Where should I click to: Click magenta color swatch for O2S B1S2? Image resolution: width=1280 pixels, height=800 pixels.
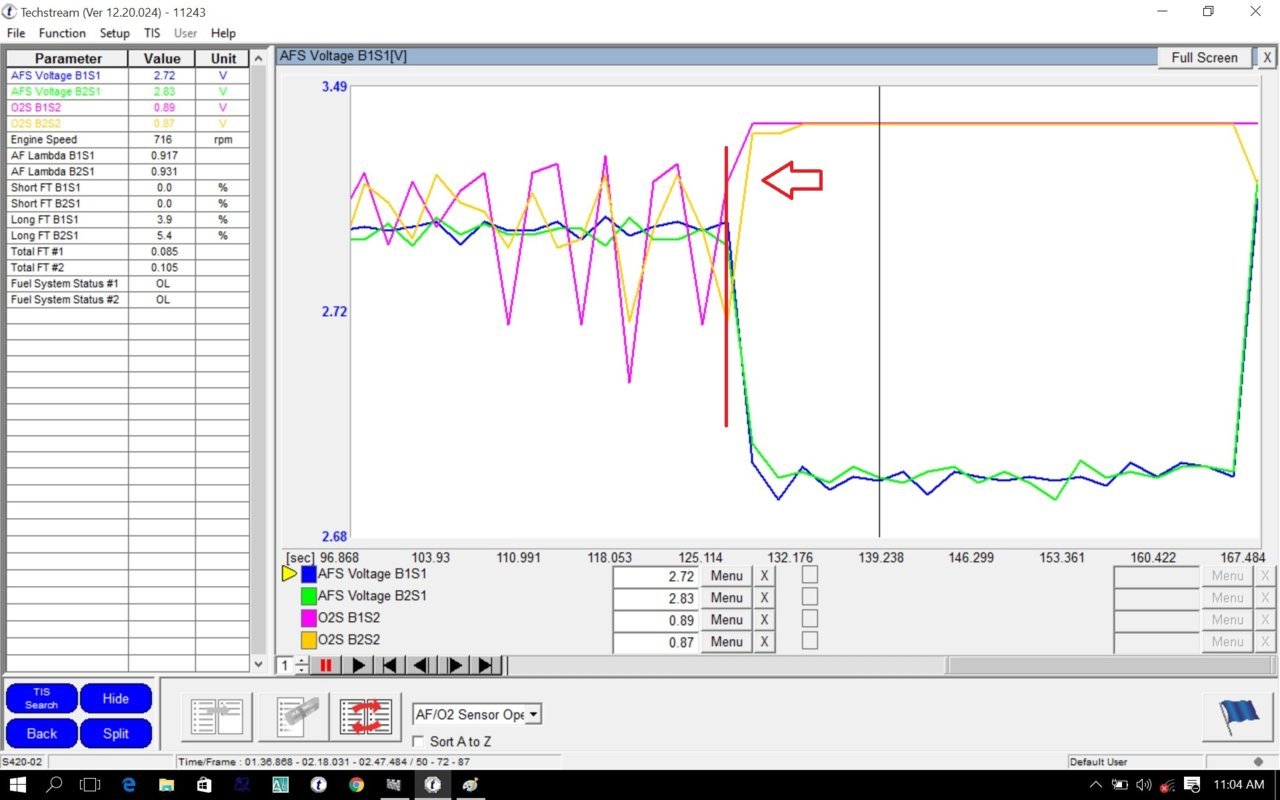point(309,618)
